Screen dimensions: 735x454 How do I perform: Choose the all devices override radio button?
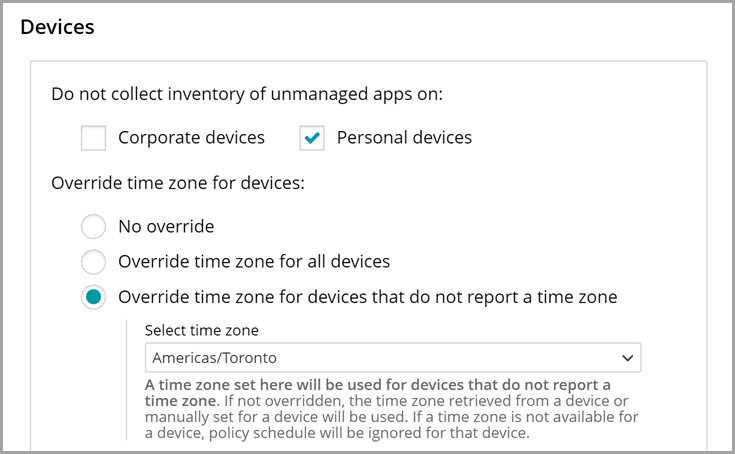(x=94, y=262)
